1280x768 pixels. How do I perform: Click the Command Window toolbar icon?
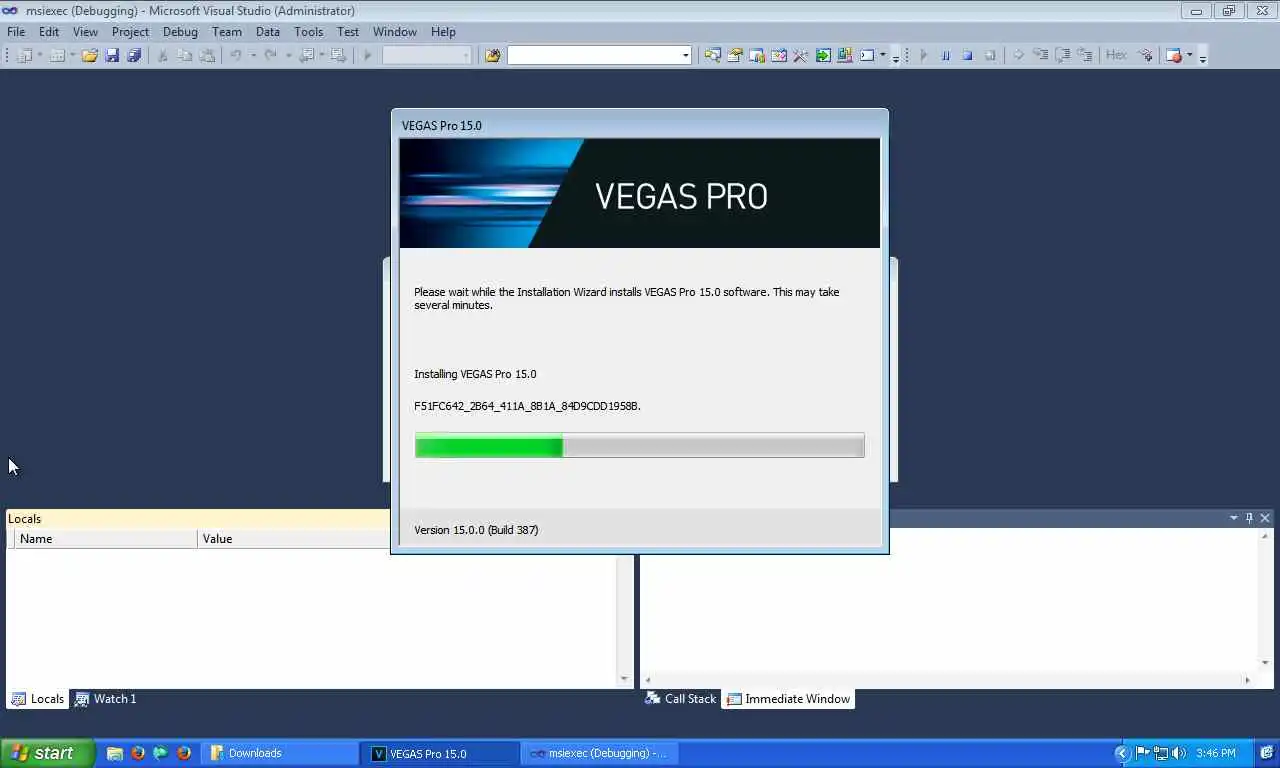pyautogui.click(x=867, y=55)
